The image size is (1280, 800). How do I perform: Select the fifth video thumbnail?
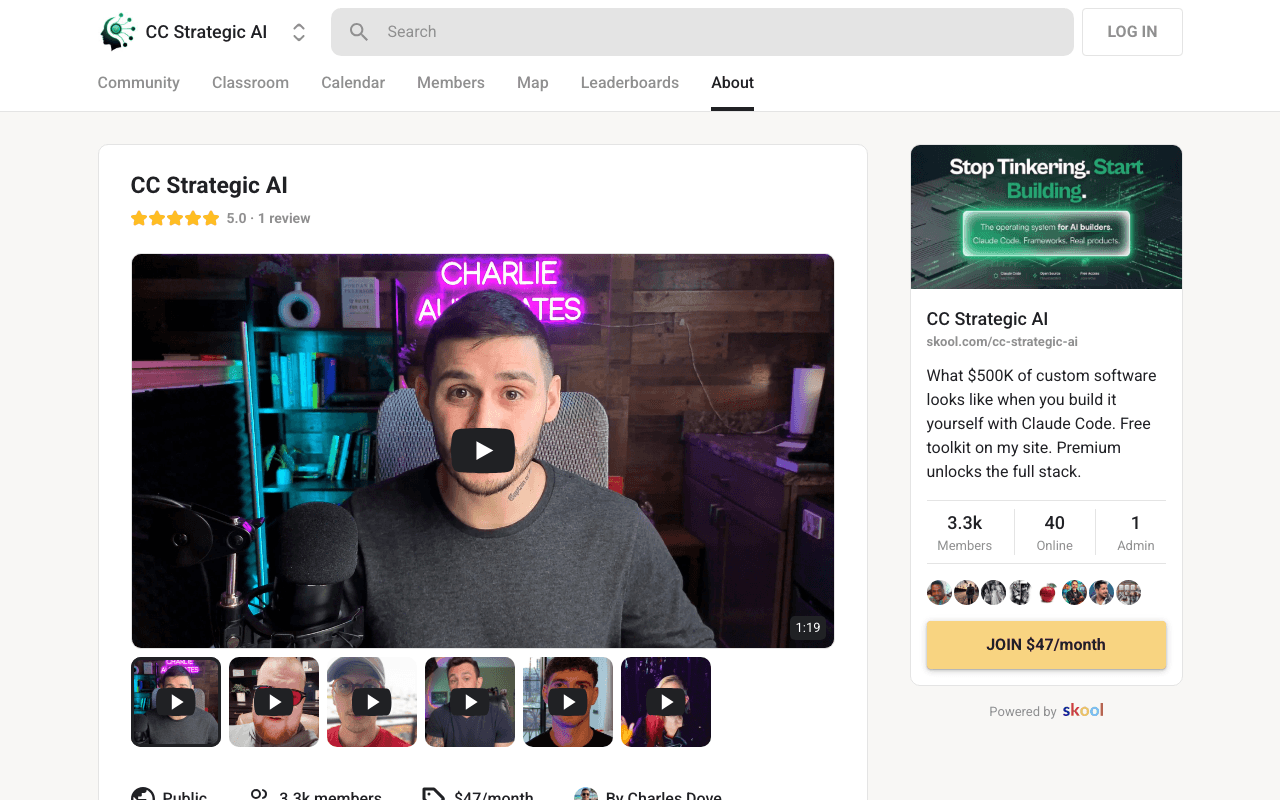[568, 702]
